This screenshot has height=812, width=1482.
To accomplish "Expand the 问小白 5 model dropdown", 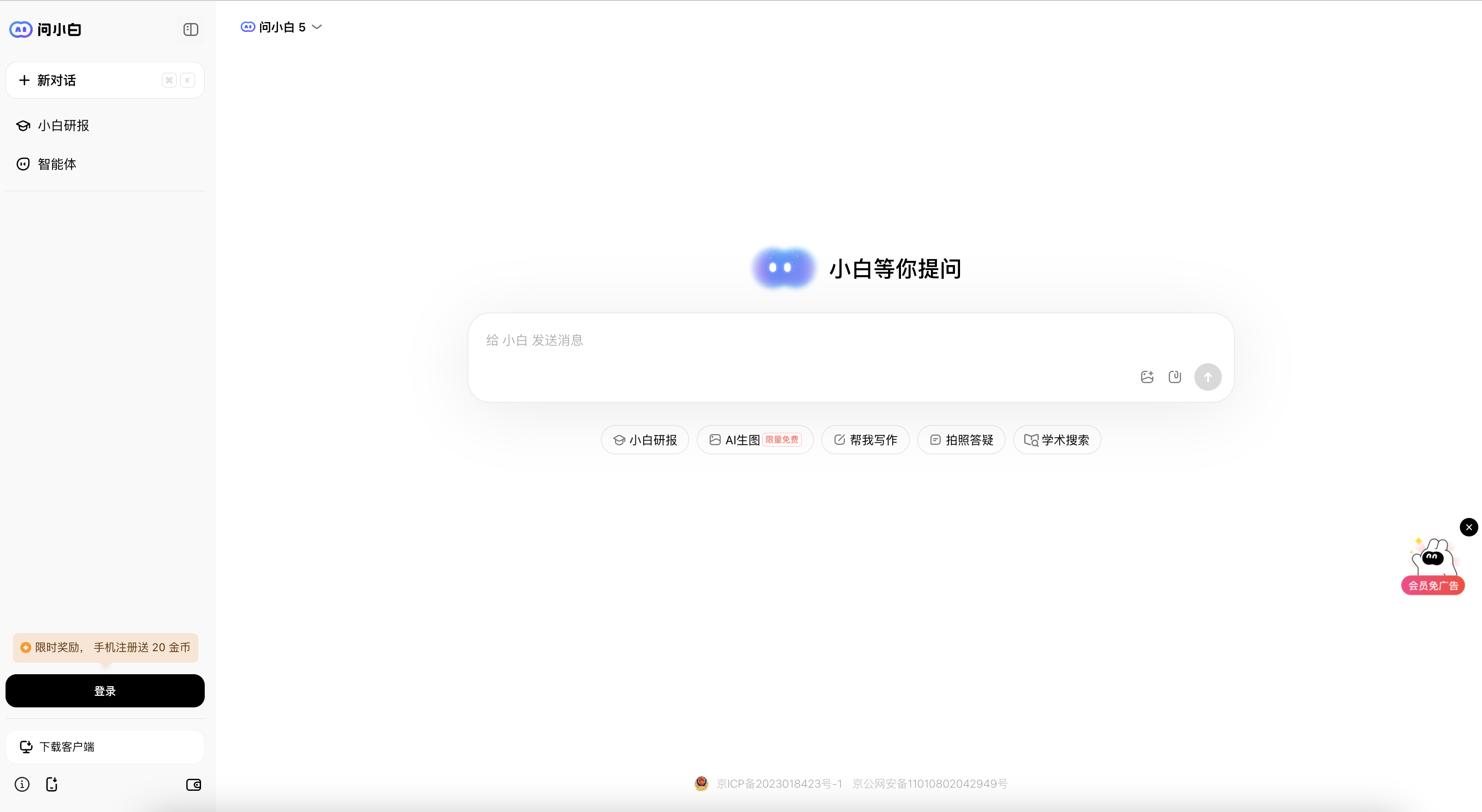I will pos(281,27).
